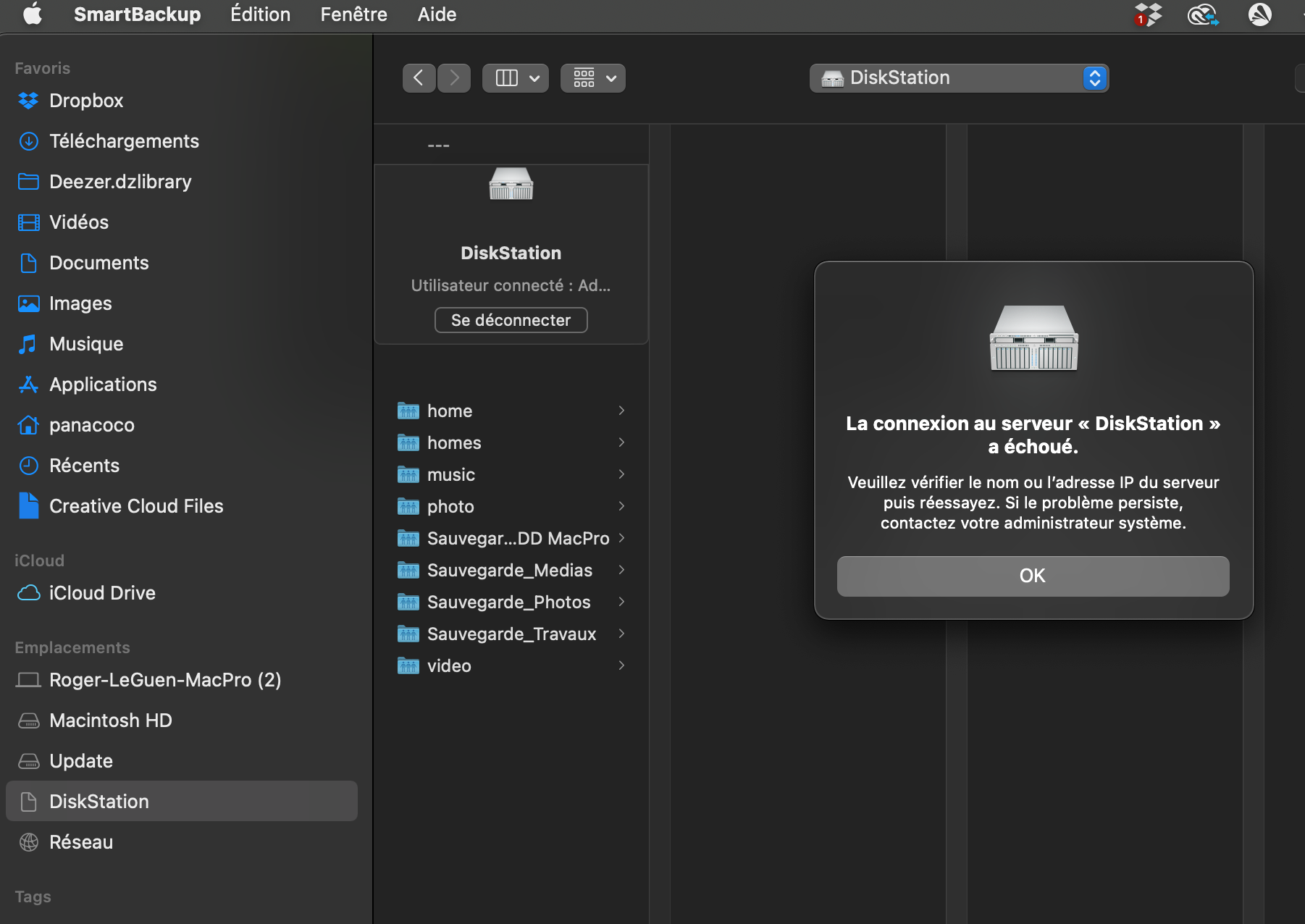Screen dimensions: 1305x924
Task: Select the home shared folder
Action: point(511,411)
